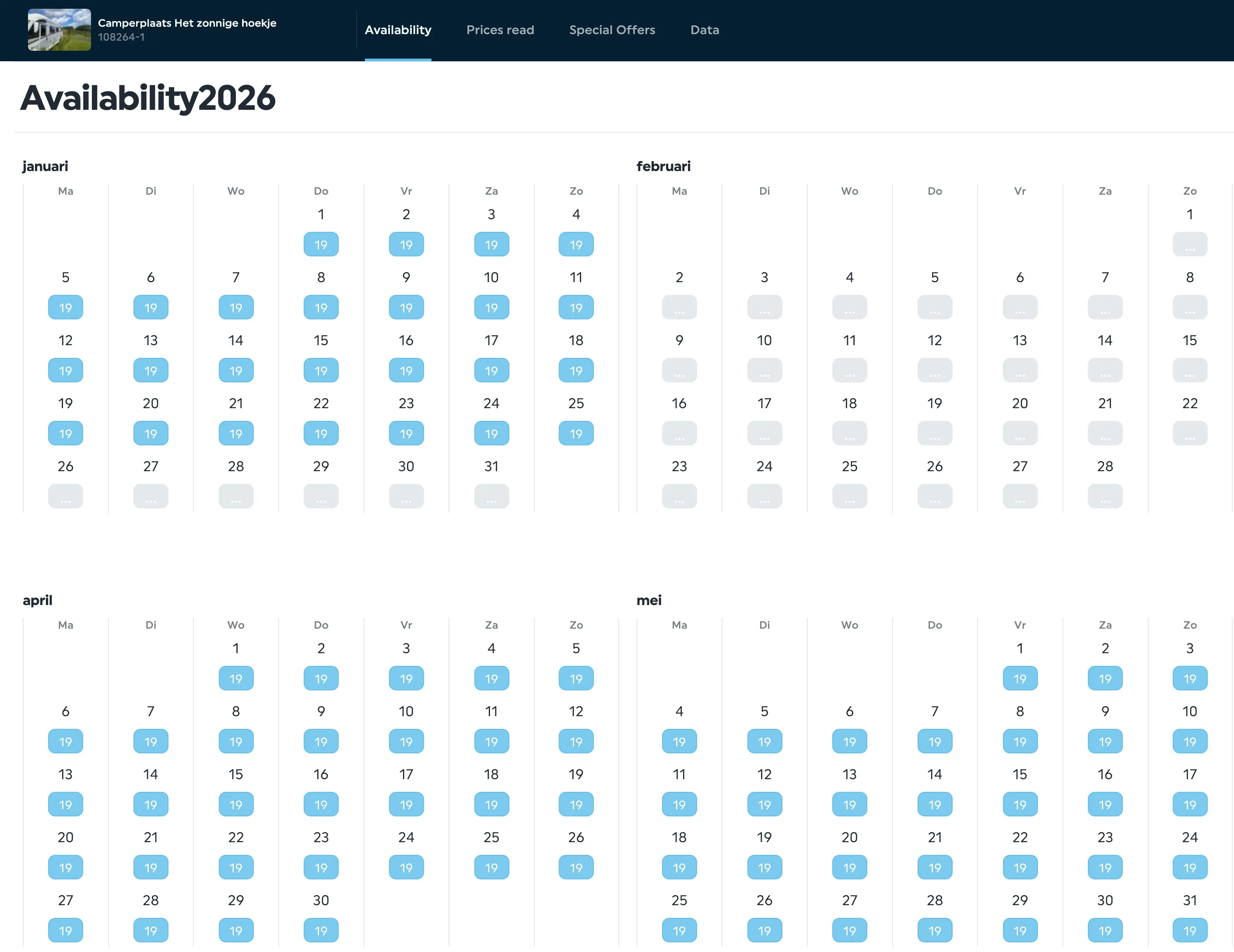Click day number 25 in januari
The height and width of the screenshot is (952, 1234).
click(x=576, y=403)
